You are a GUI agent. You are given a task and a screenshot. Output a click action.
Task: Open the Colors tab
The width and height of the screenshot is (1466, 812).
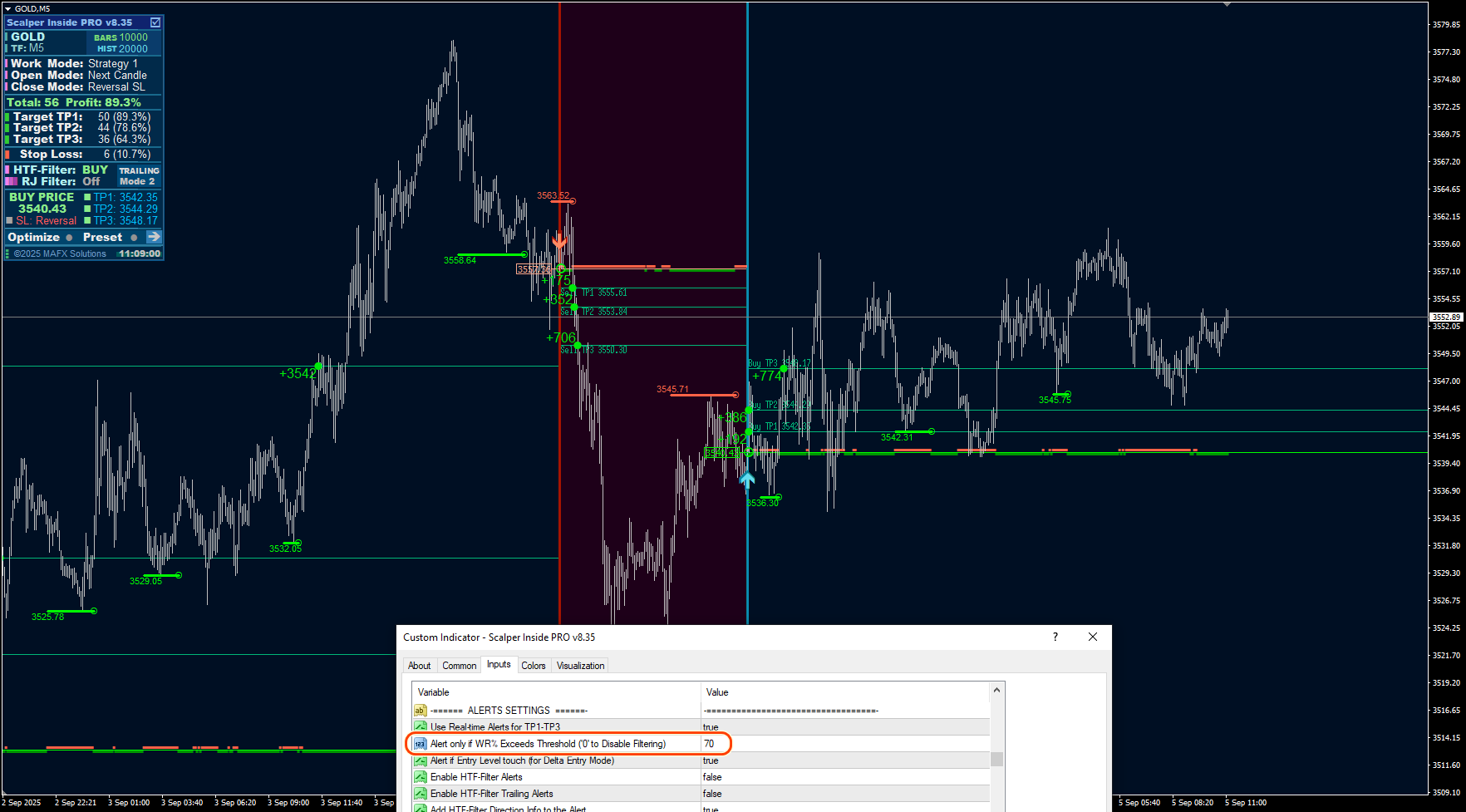pyautogui.click(x=534, y=666)
